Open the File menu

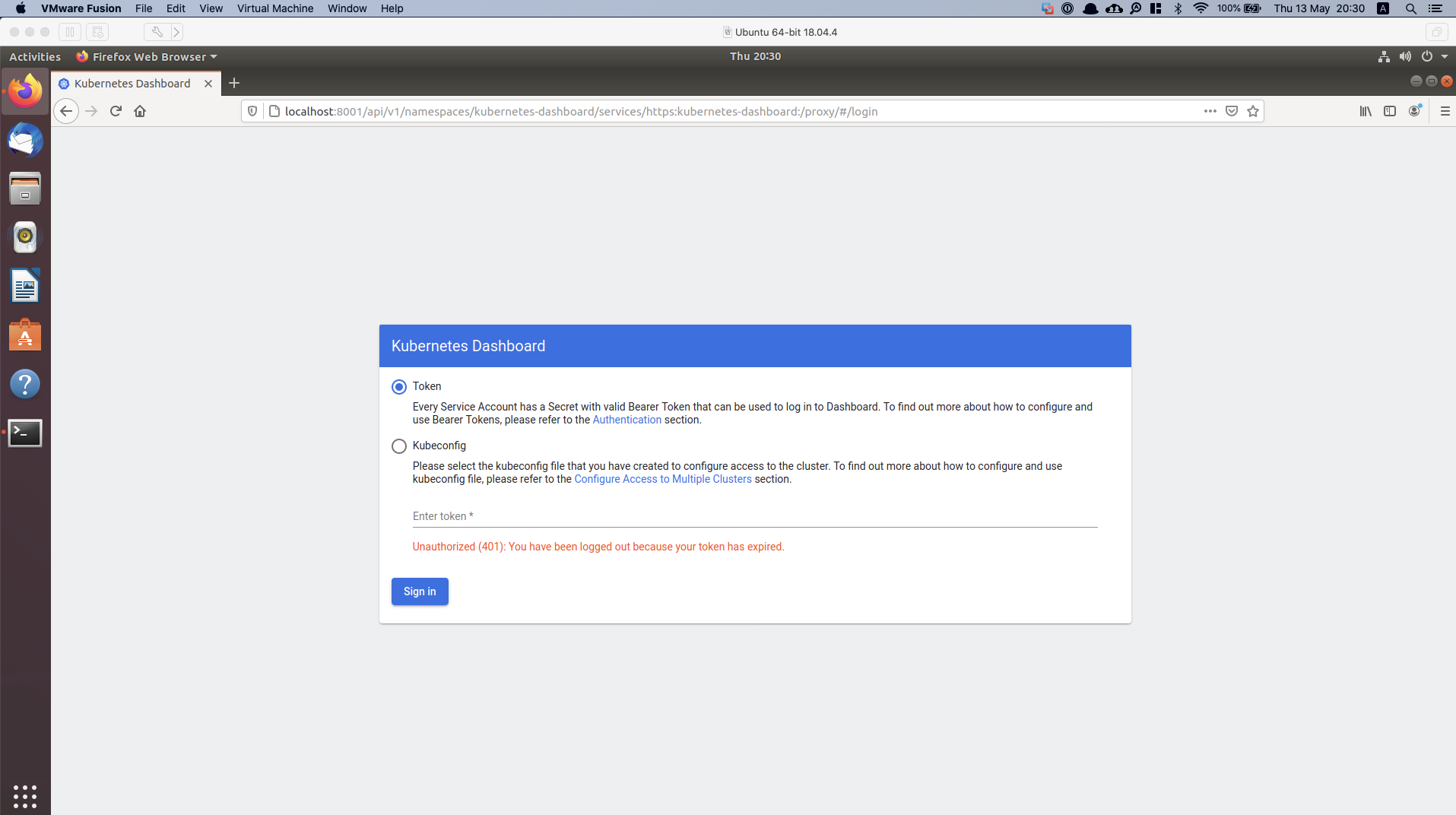tap(144, 8)
